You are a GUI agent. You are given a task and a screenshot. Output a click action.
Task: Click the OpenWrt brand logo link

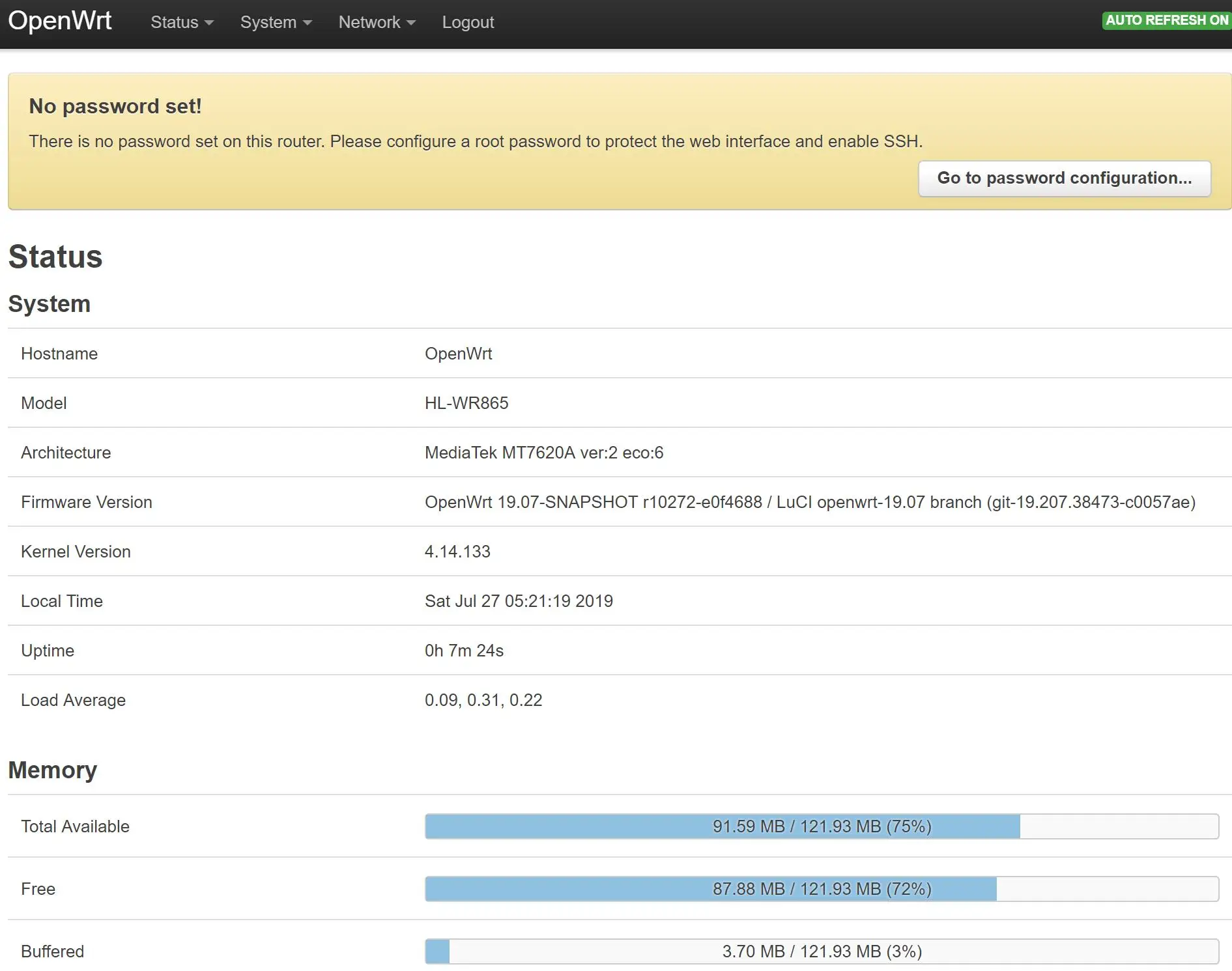[x=60, y=21]
